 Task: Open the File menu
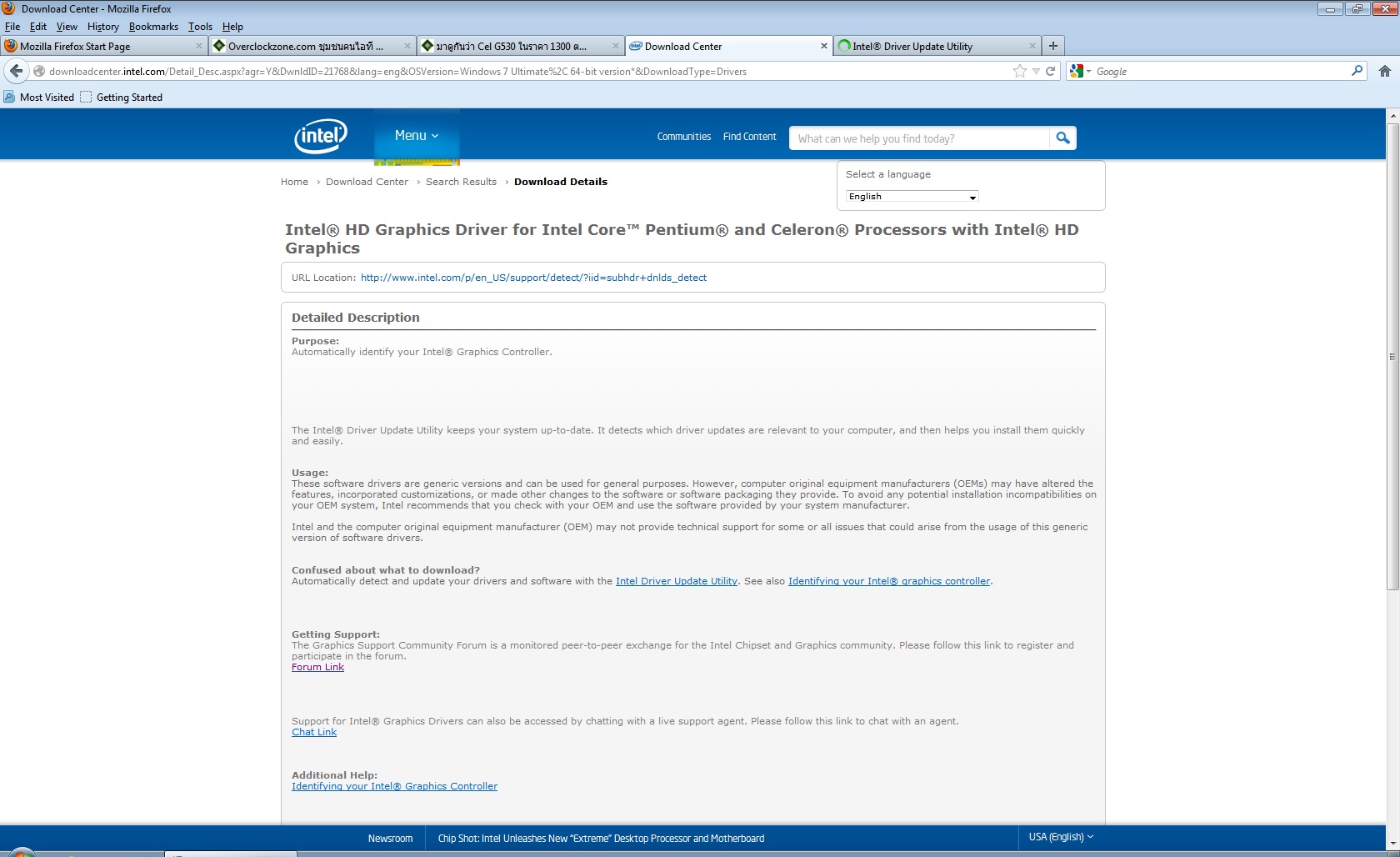coord(12,27)
